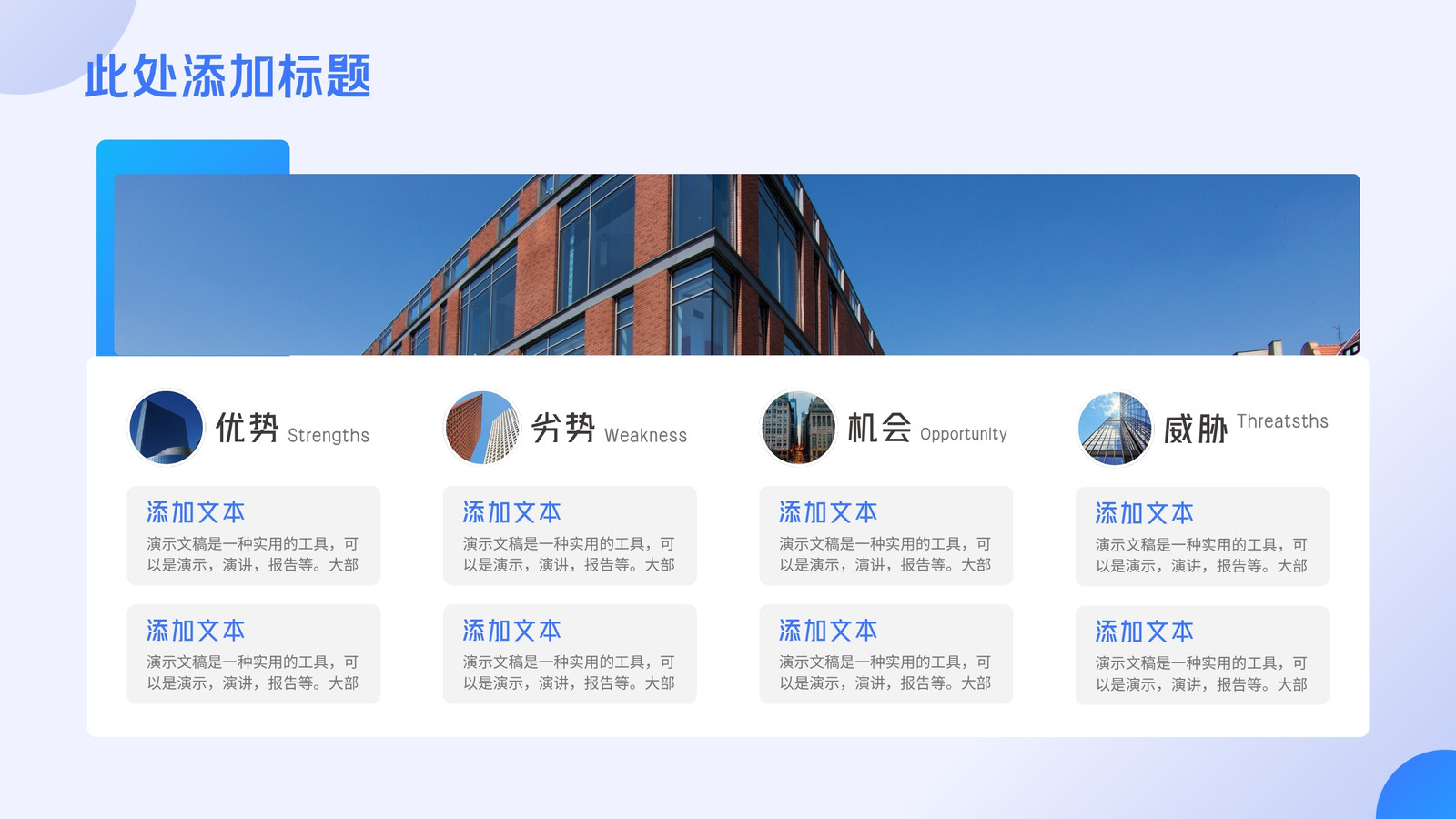Select the Threatsths label
Screen dimensions: 1456x819
point(1282,421)
